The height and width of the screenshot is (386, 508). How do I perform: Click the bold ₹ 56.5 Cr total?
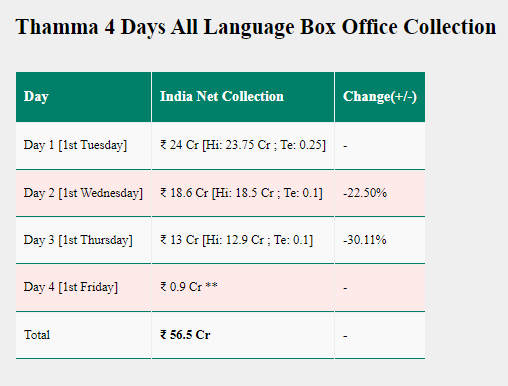[185, 335]
